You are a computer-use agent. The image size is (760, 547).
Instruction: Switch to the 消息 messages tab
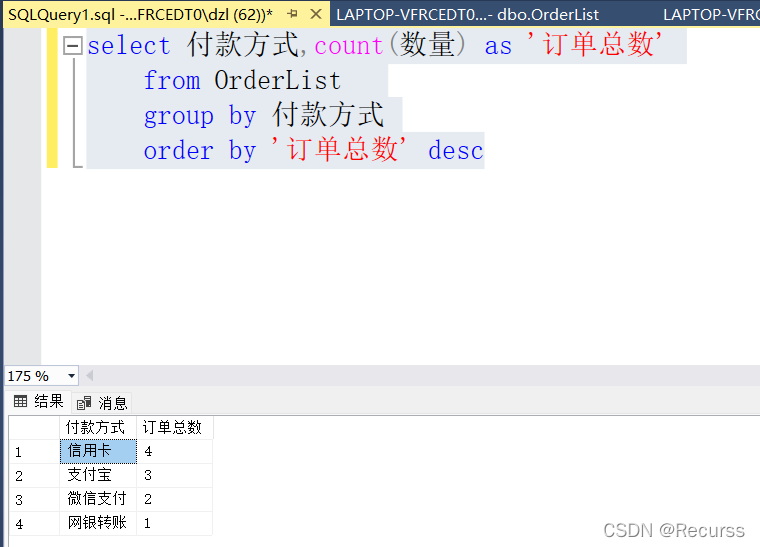(x=102, y=403)
